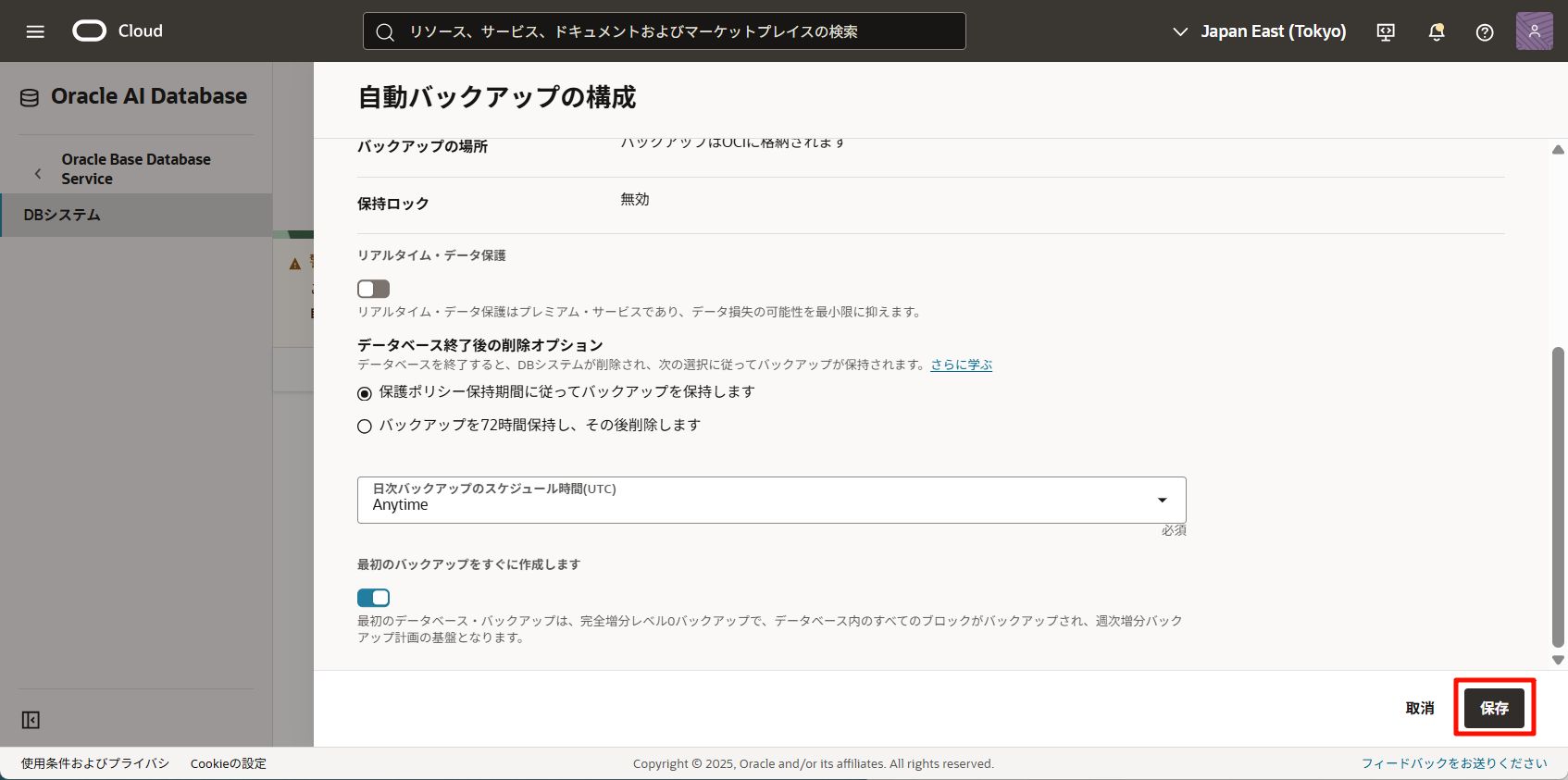1568x780 pixels.
Task: Open 使用条件およびプライバシ footer link
Action: pyautogui.click(x=95, y=763)
